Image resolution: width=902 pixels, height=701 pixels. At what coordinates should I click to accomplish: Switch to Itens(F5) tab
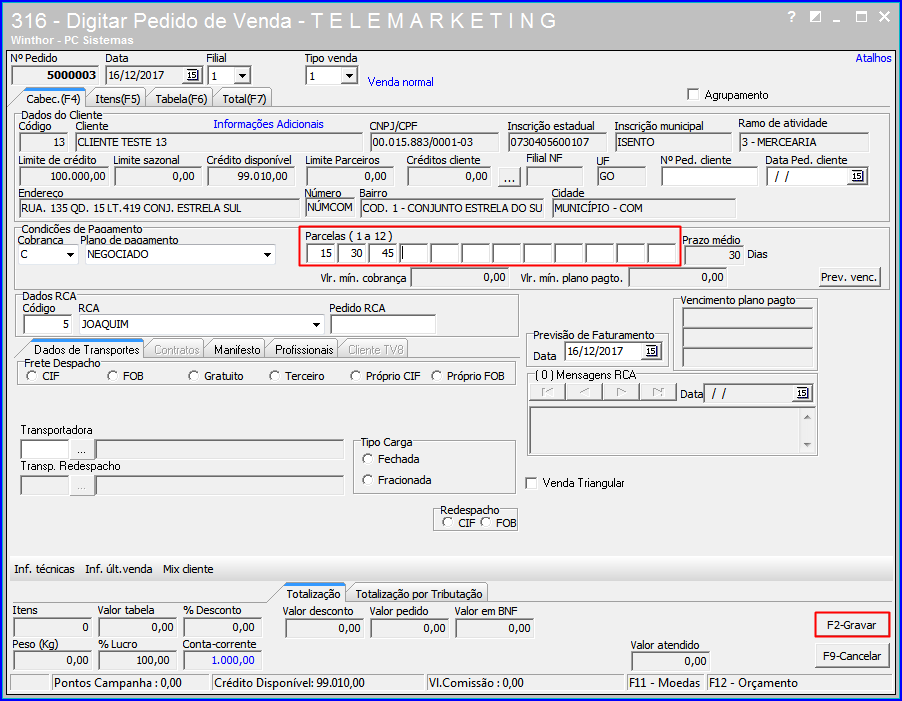point(117,99)
